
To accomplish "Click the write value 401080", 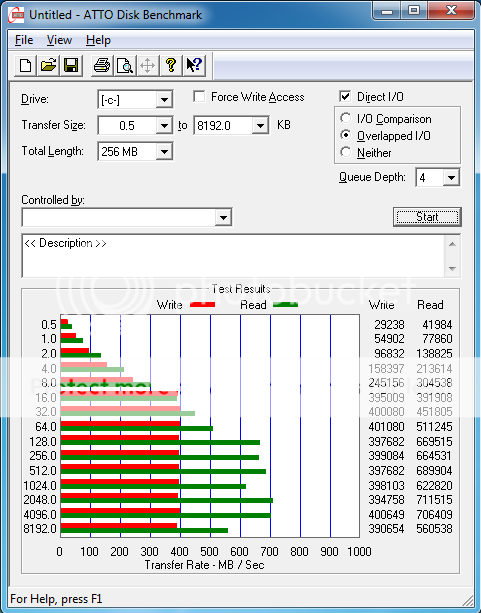I will point(386,427).
